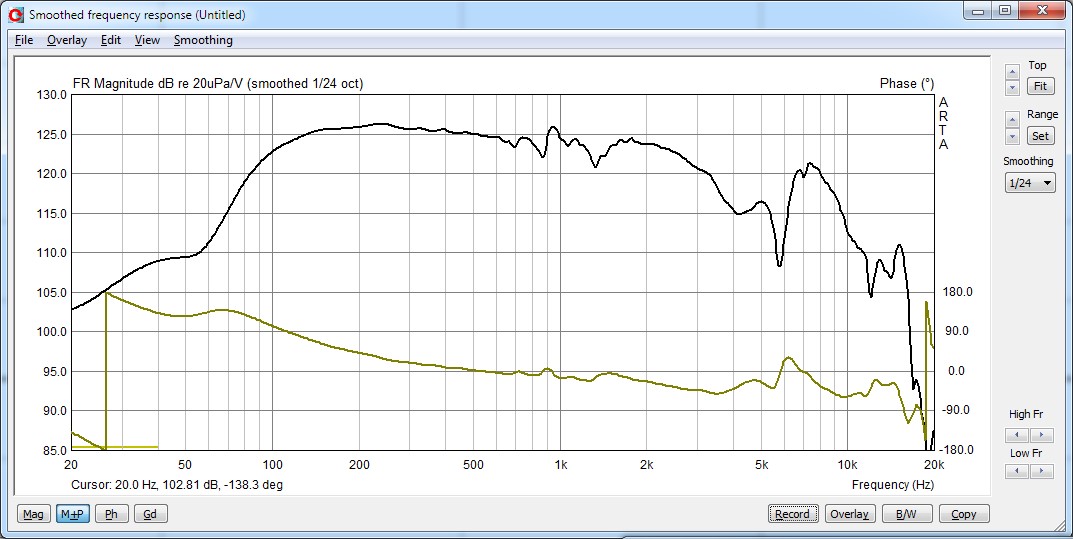Screen dimensions: 1073x539
Task: Decrease the Top level with down arrow
Action: click(1012, 88)
